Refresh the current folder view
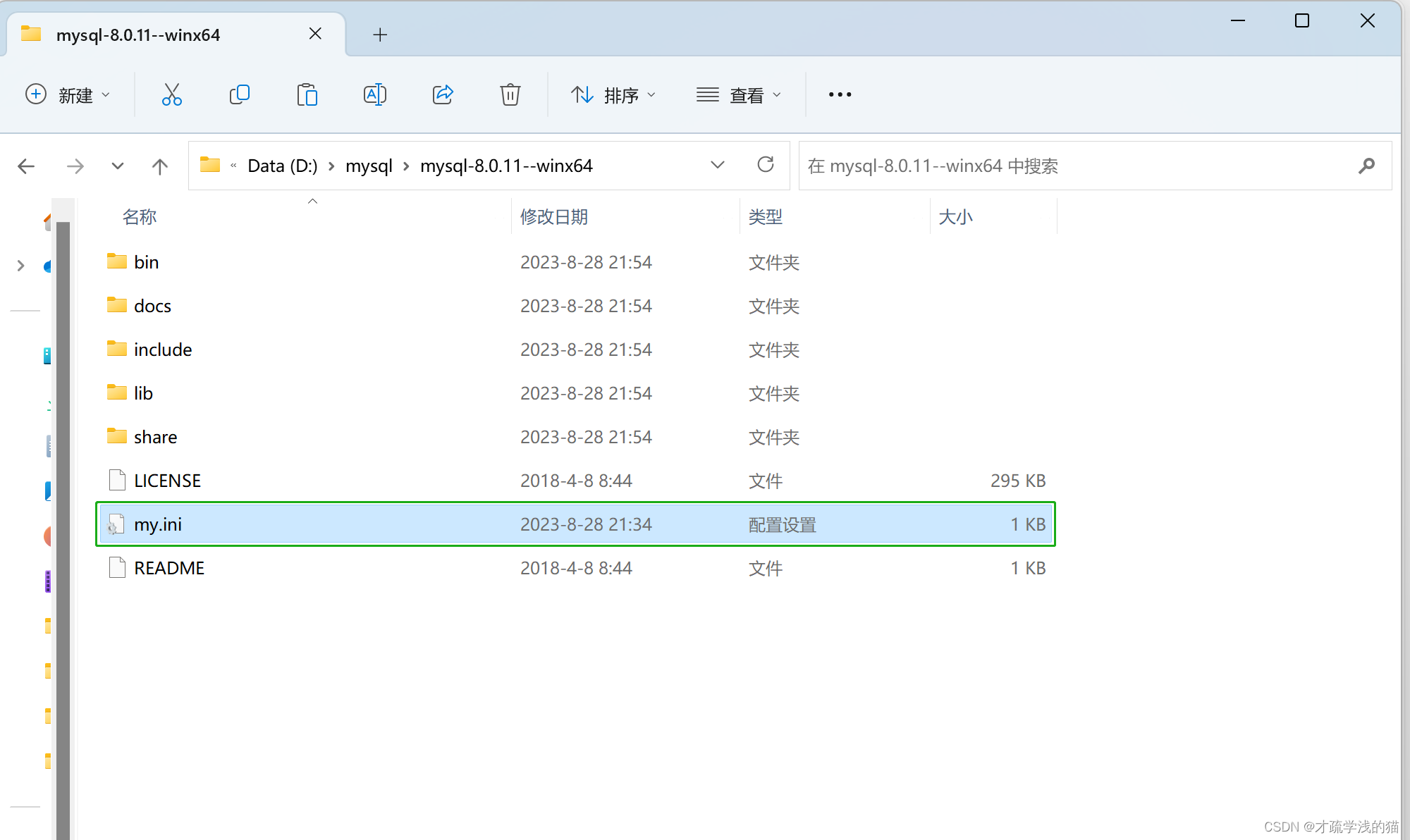This screenshot has height=840, width=1410. point(765,166)
